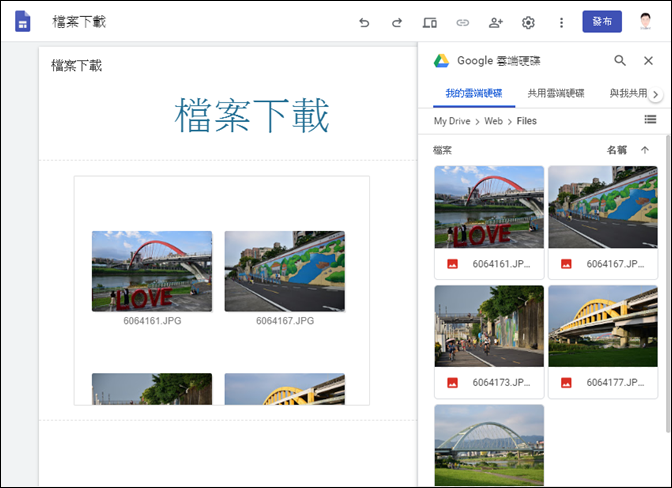Screen dimensions: 672x488
Task: Select the 6064177.JPG yellow bridge thumbnail
Action: pyautogui.click(x=603, y=326)
